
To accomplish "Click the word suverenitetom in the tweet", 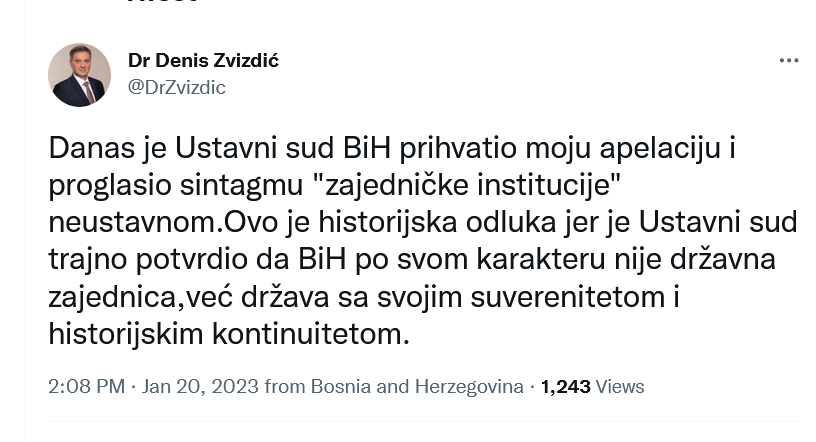I will click(x=568, y=297).
